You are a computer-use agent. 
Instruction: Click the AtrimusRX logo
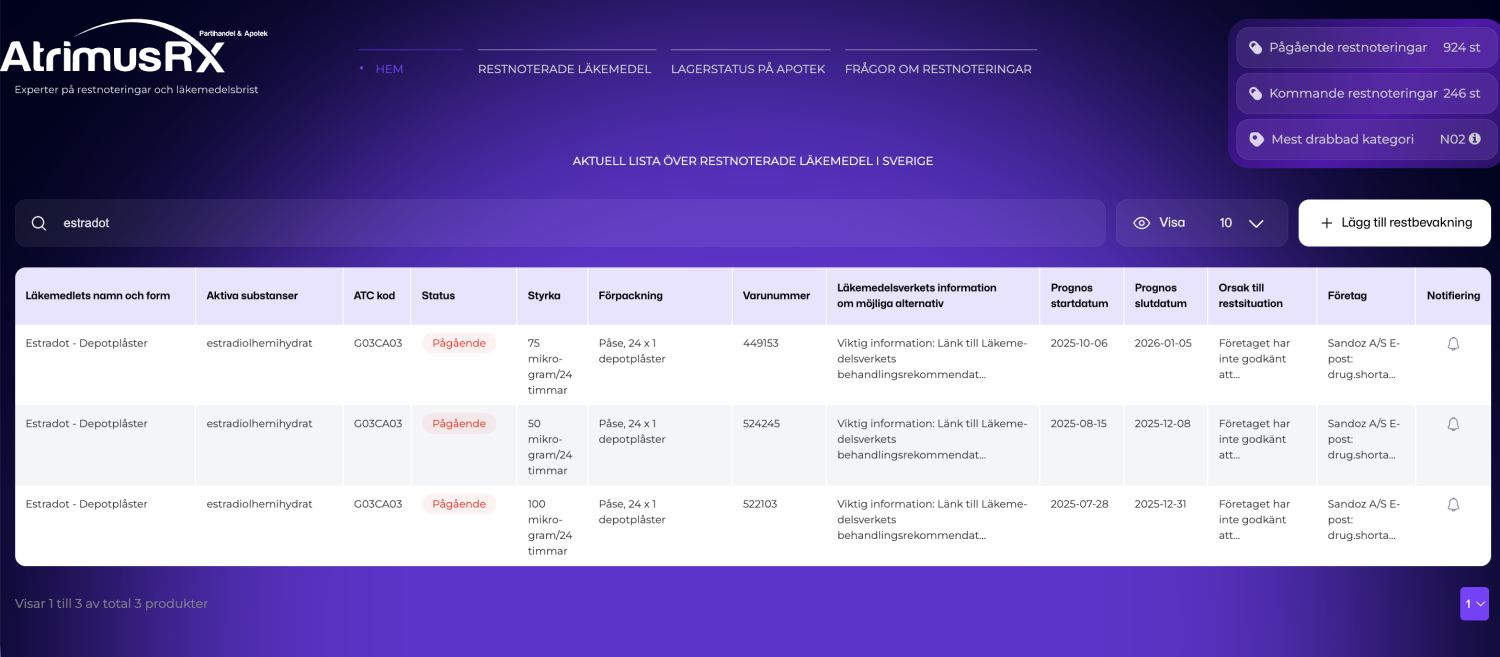[115, 55]
